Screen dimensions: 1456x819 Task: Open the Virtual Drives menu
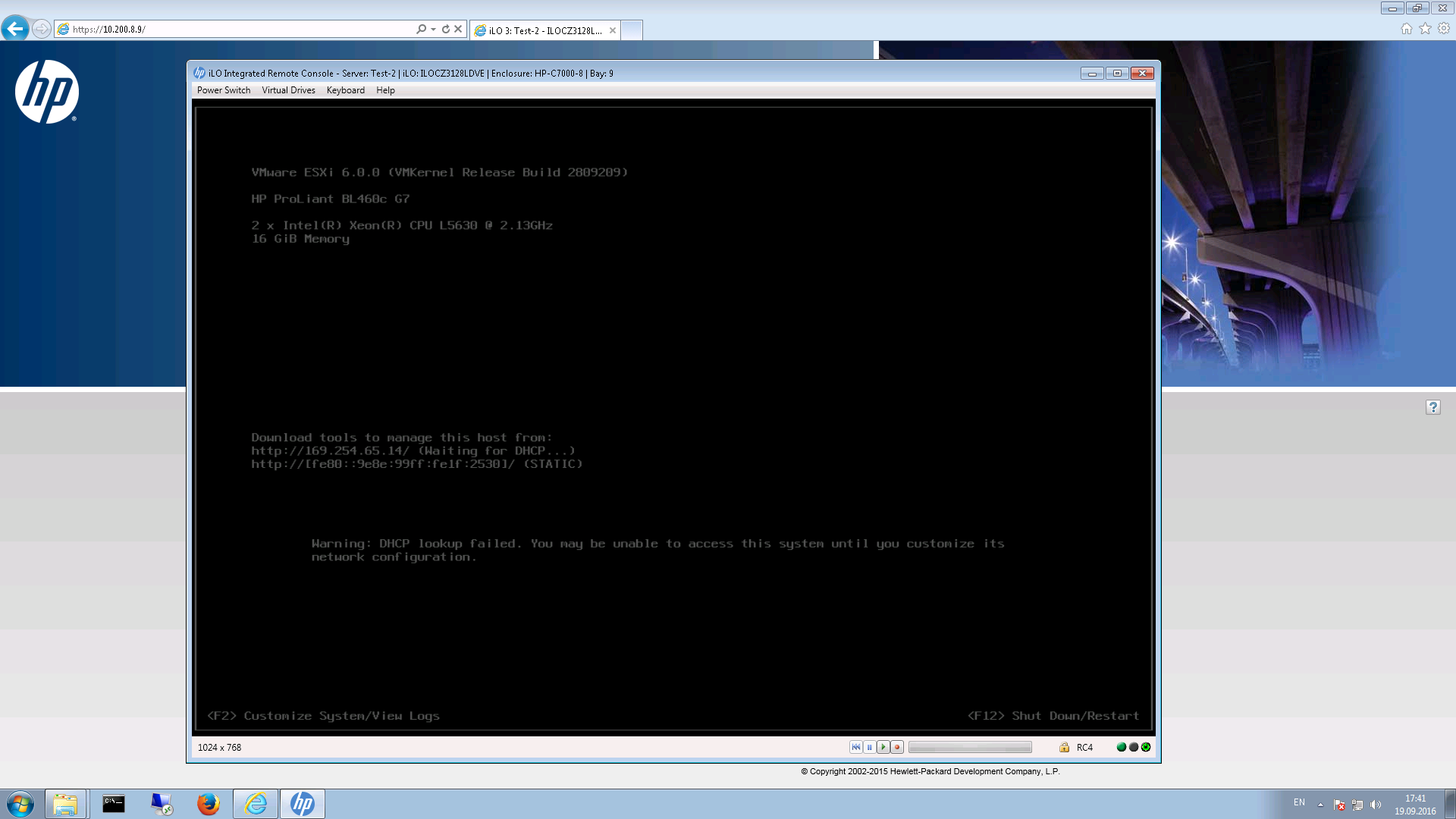click(288, 90)
